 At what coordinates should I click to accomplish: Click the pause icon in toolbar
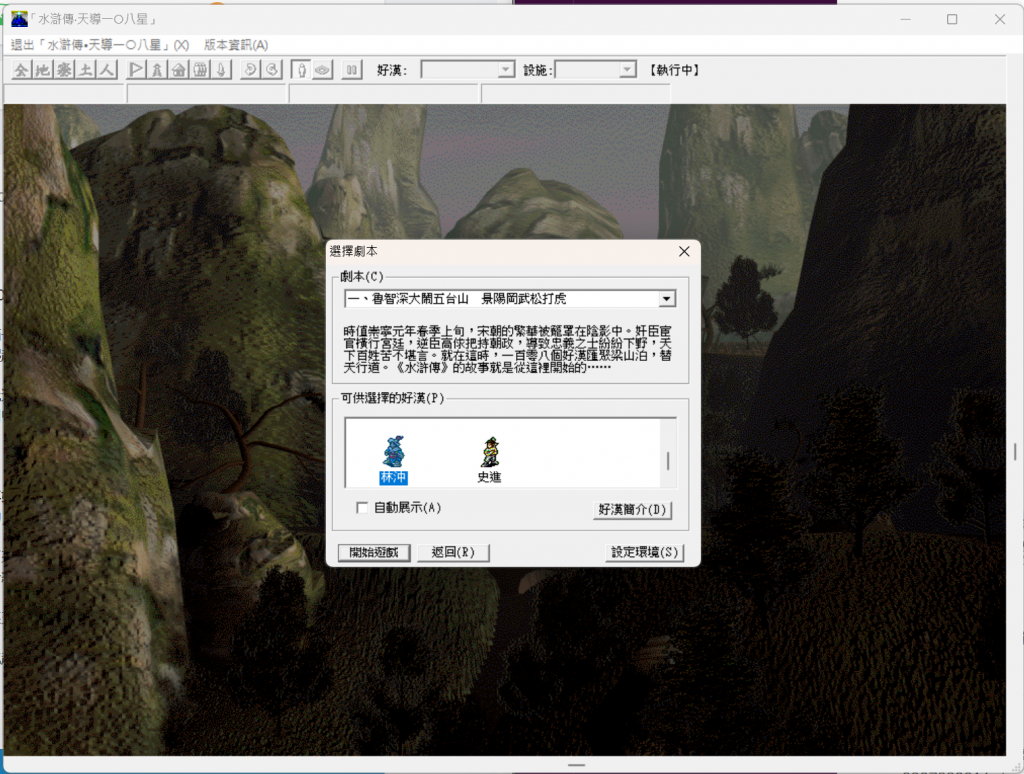[351, 70]
